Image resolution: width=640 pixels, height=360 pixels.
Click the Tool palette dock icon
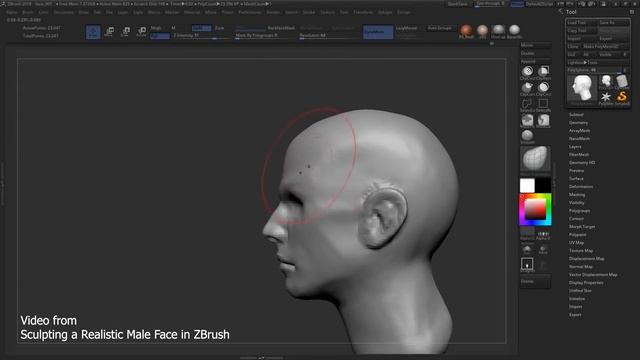(632, 12)
